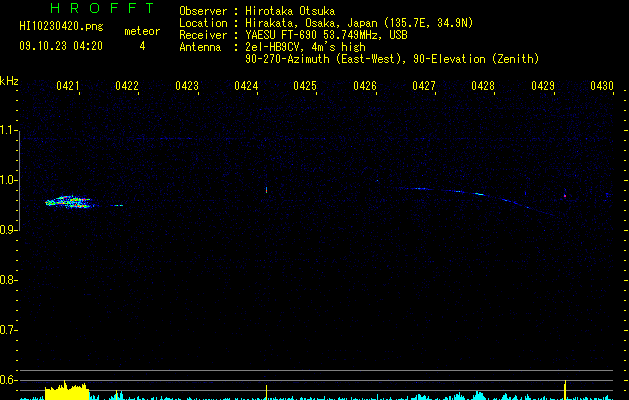Click the HROFFT title text

point(102,8)
